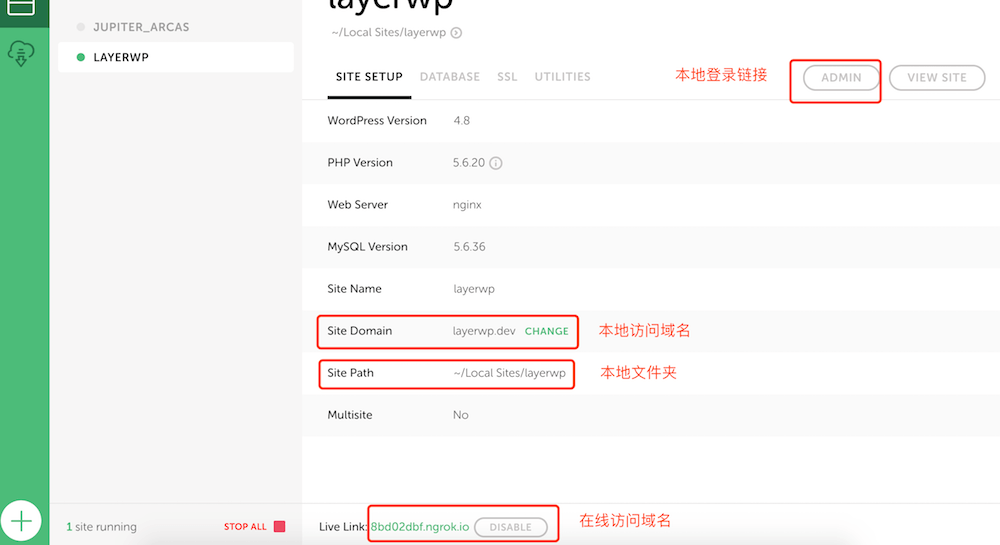Click the Change link next to layerwp.dev
1000x545 pixels.
[546, 331]
